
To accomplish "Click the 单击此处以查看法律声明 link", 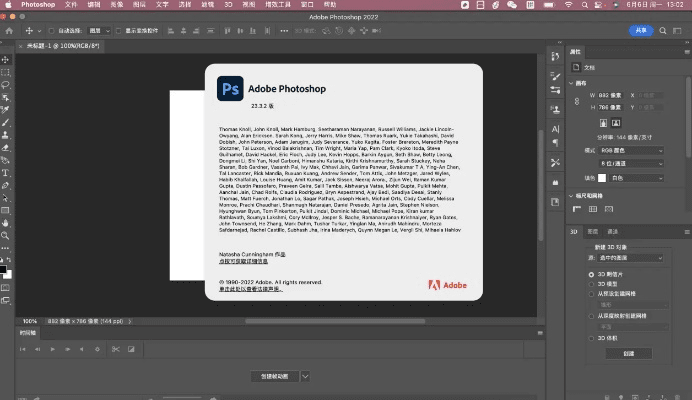I will (x=250, y=291).
